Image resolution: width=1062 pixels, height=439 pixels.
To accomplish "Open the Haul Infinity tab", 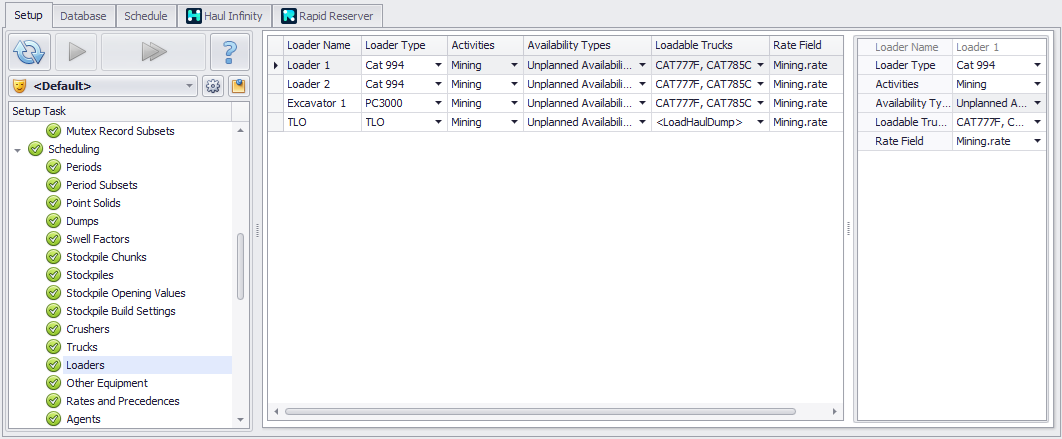I will tap(224, 16).
